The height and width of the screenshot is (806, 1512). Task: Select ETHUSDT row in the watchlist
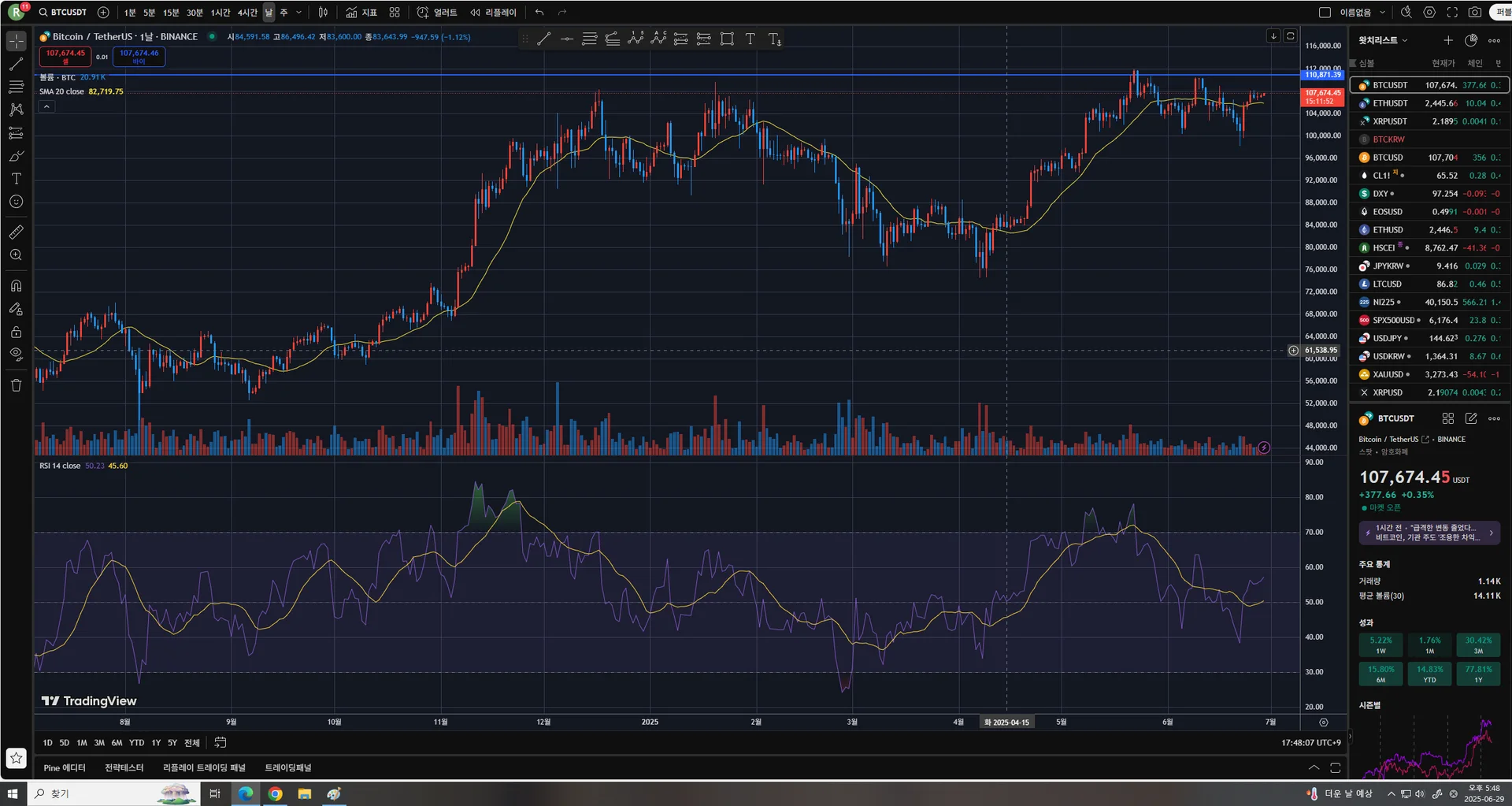click(x=1430, y=103)
